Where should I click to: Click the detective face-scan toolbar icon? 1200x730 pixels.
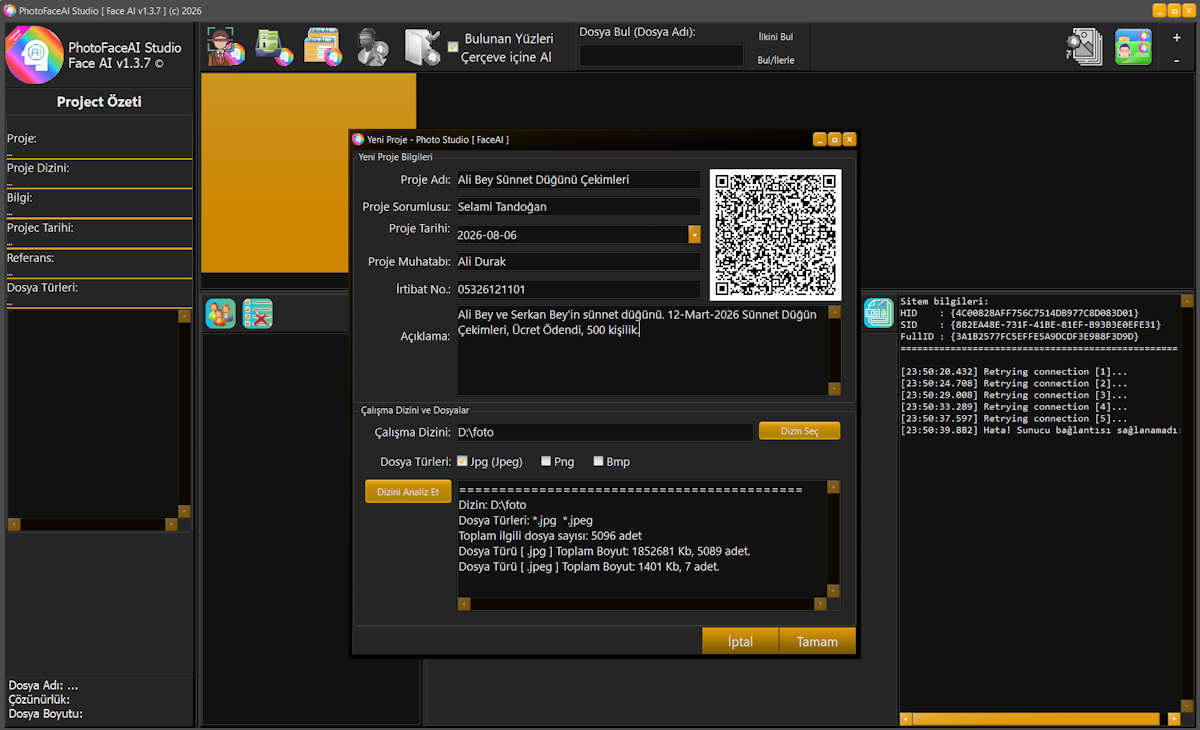(225, 47)
